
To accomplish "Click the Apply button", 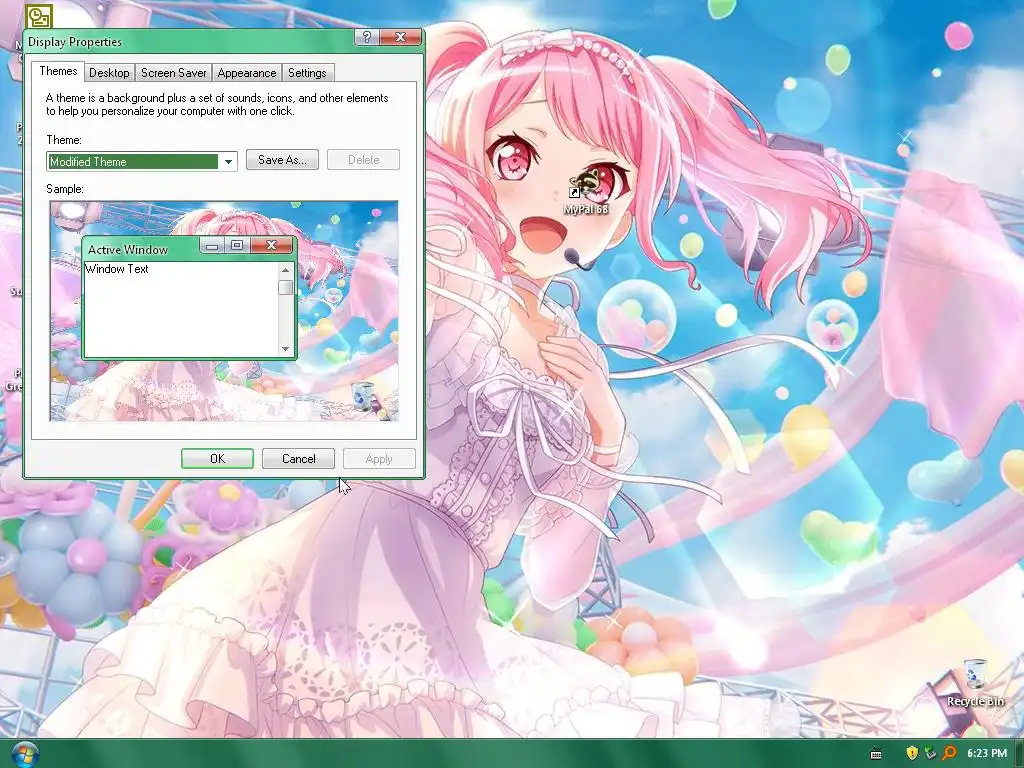I will [379, 458].
